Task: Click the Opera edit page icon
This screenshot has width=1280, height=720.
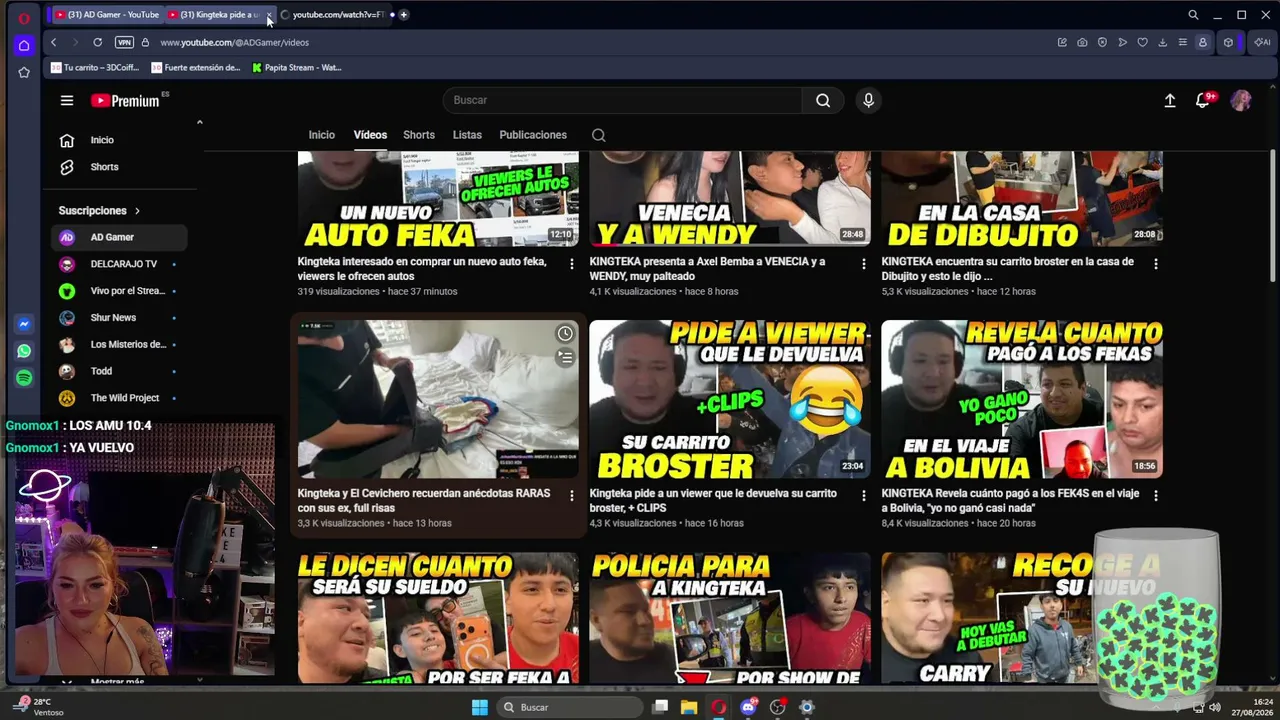Action: 1062,42
